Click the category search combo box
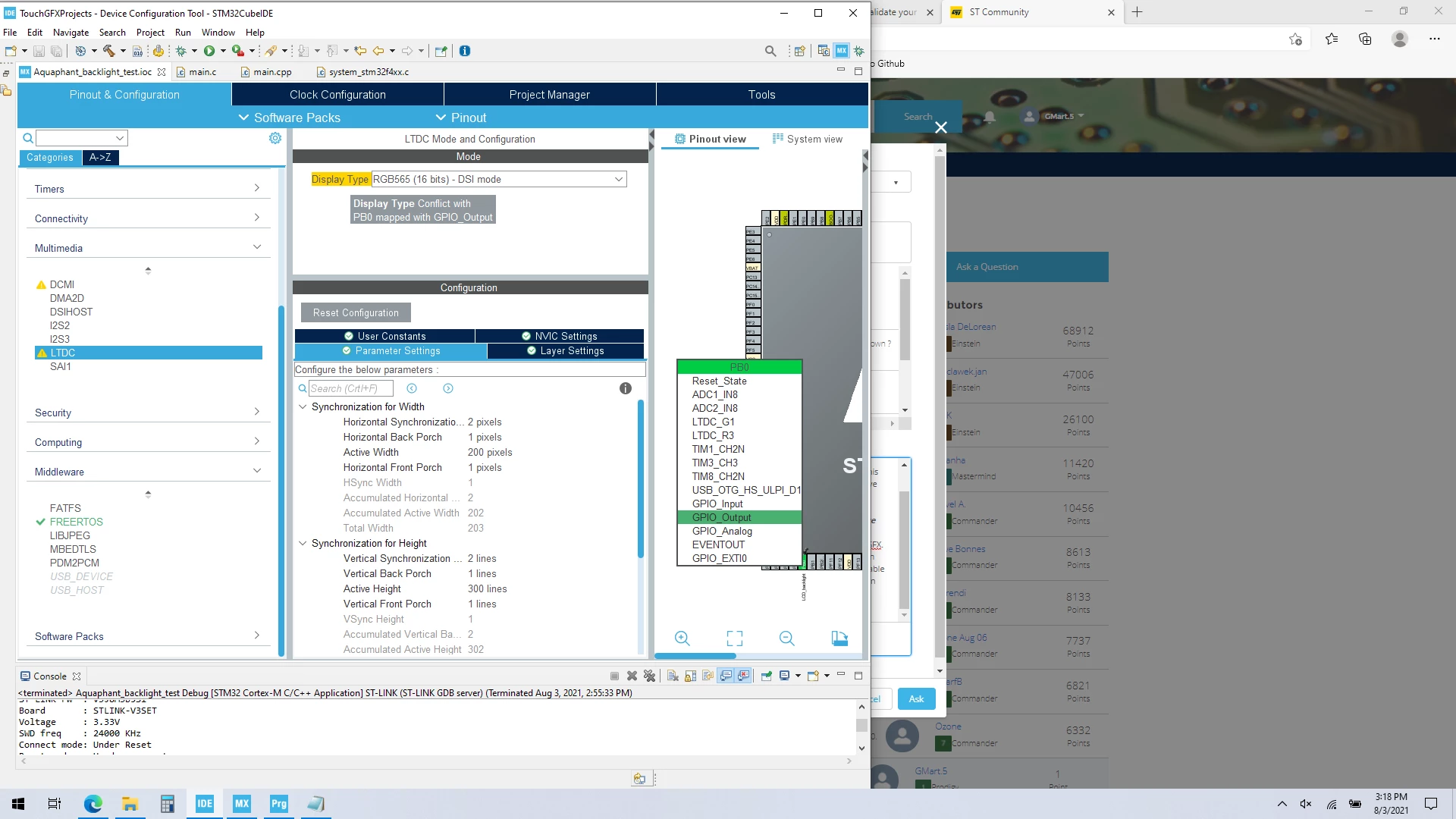 [x=82, y=138]
